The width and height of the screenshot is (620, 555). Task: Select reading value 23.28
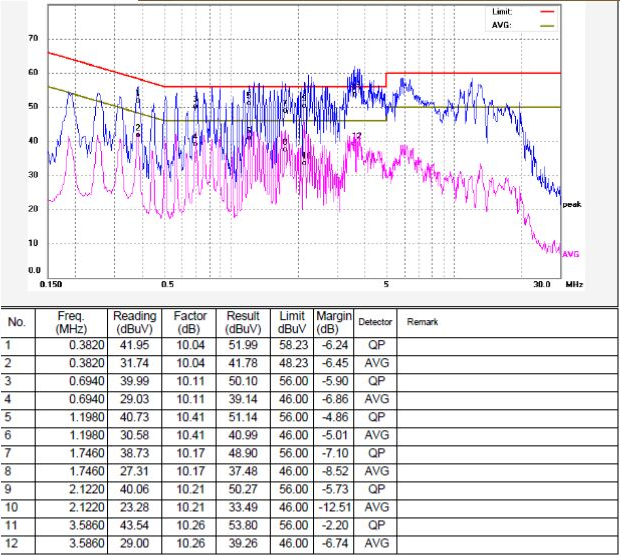[134, 507]
